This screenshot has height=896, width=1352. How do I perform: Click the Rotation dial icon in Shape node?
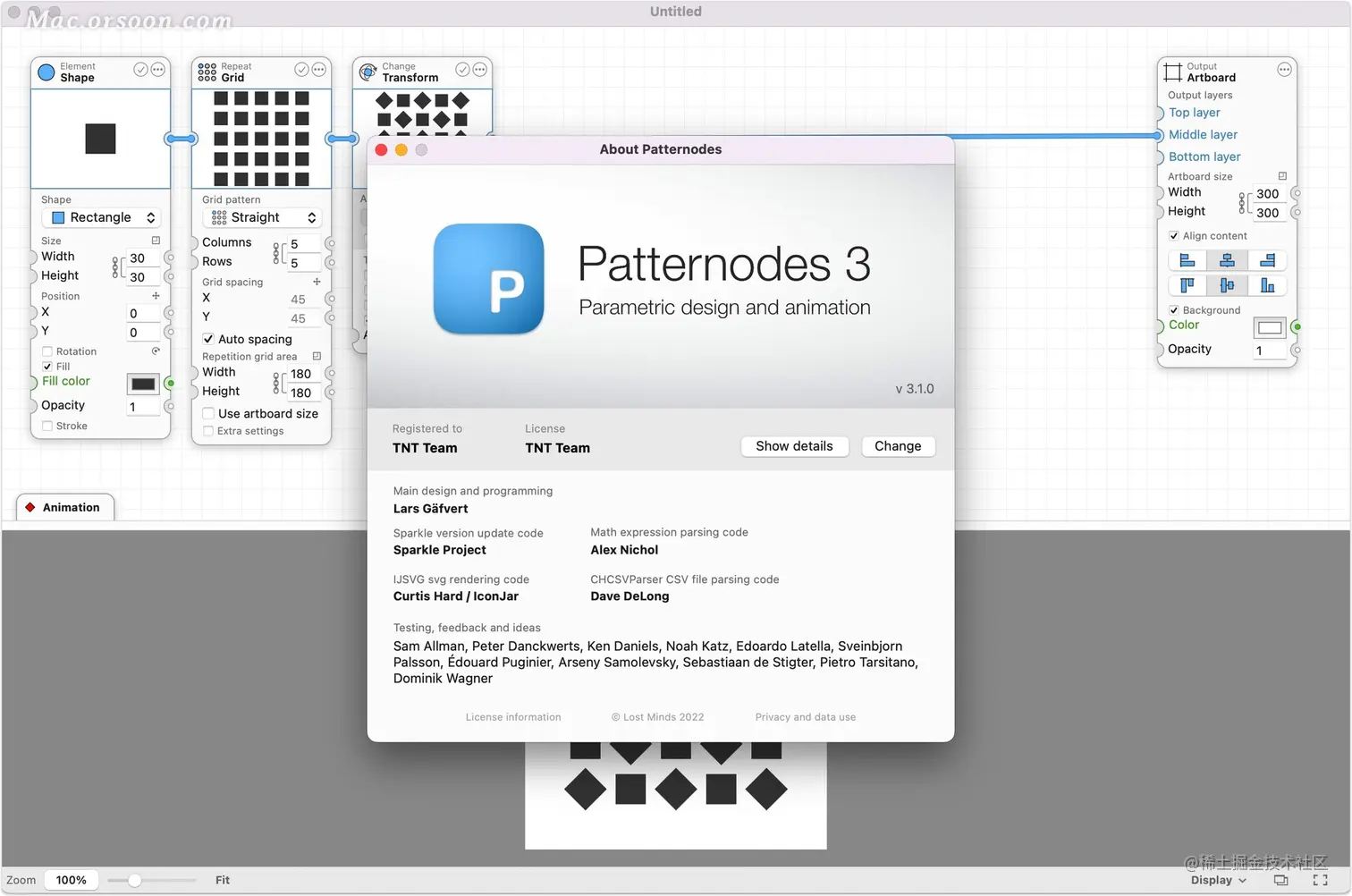click(x=156, y=351)
